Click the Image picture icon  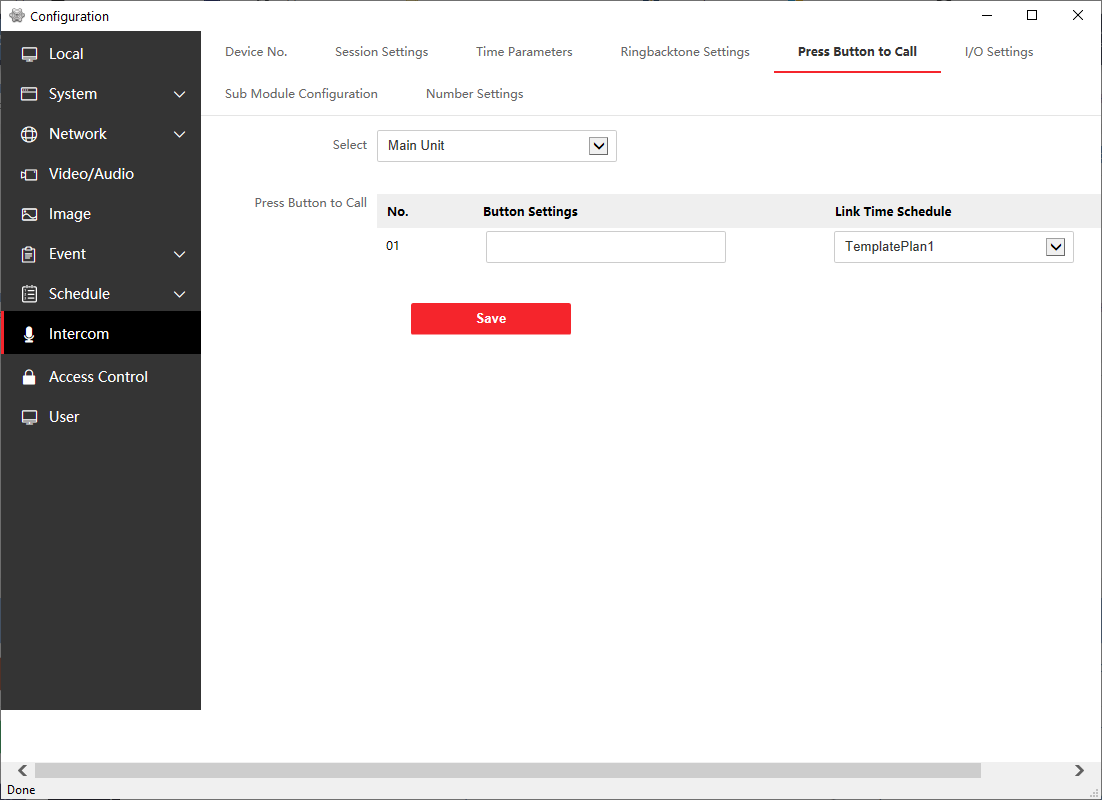[x=29, y=214]
